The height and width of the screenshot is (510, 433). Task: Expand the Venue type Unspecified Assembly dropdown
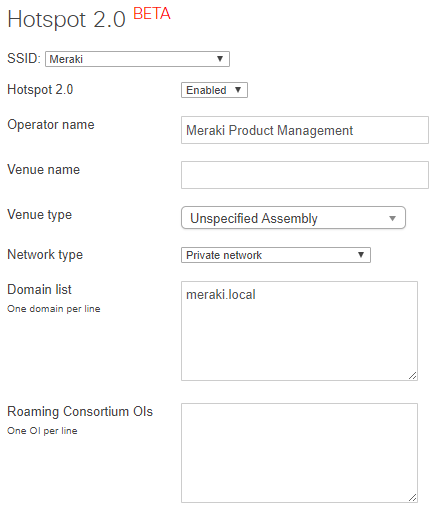coord(293,218)
